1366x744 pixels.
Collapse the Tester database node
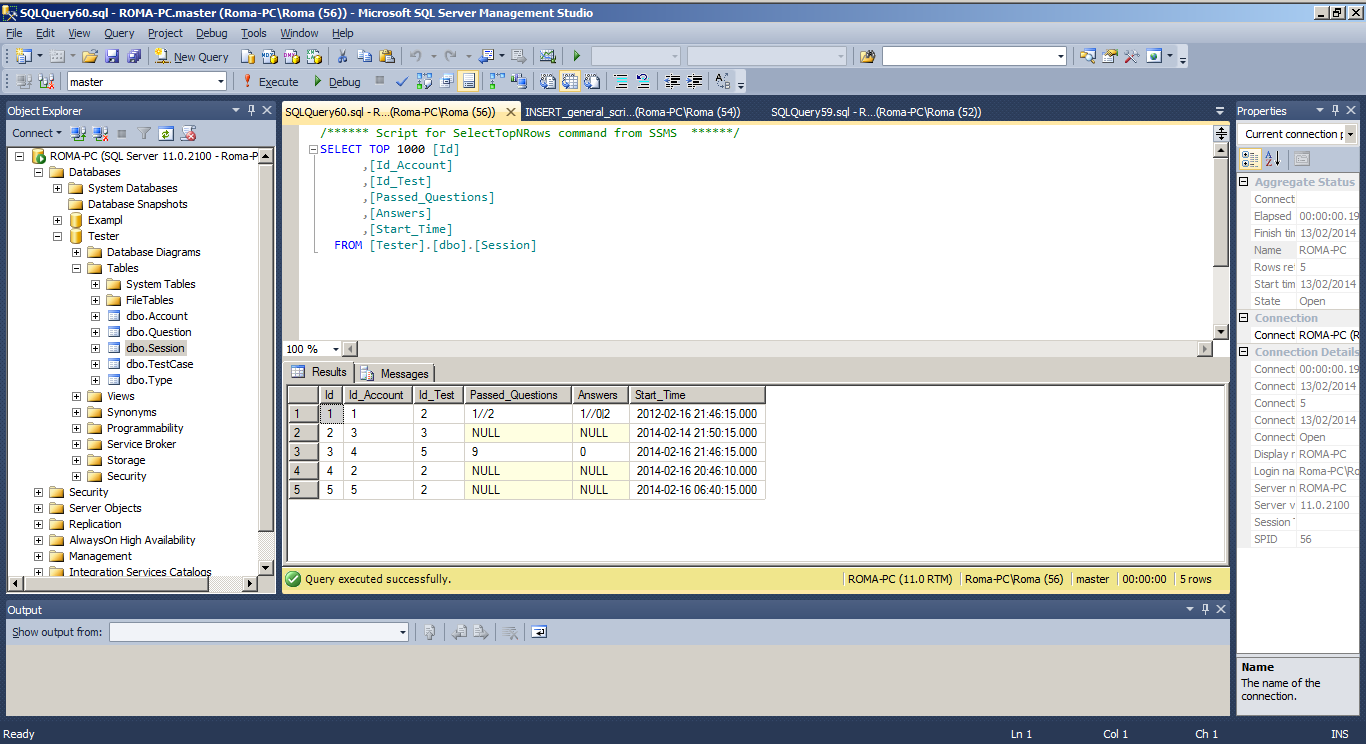click(x=58, y=236)
